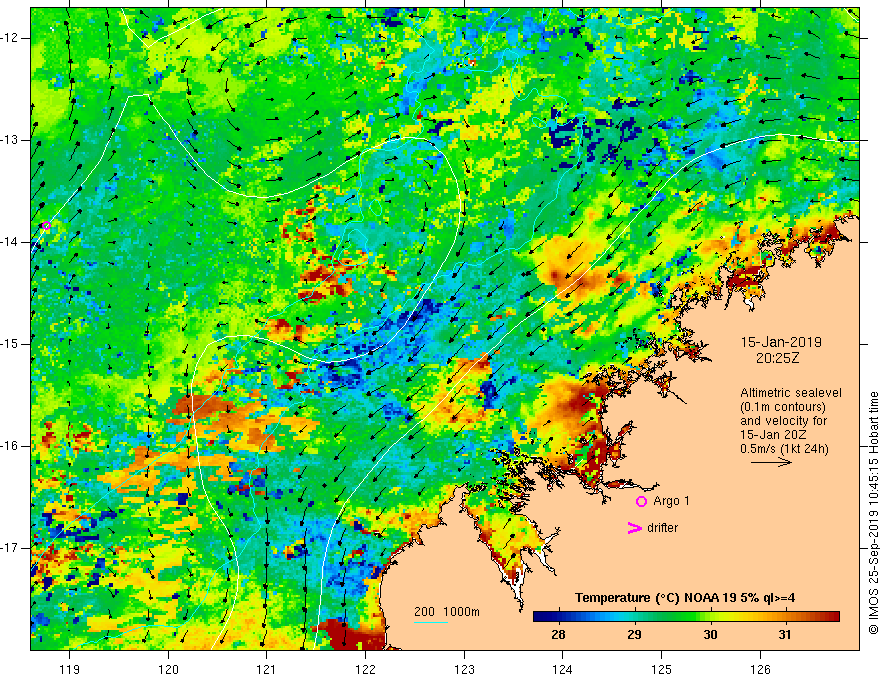Click the magenta Argo float marker near 14°S
The height and width of the screenshot is (680, 880).
click(x=47, y=226)
